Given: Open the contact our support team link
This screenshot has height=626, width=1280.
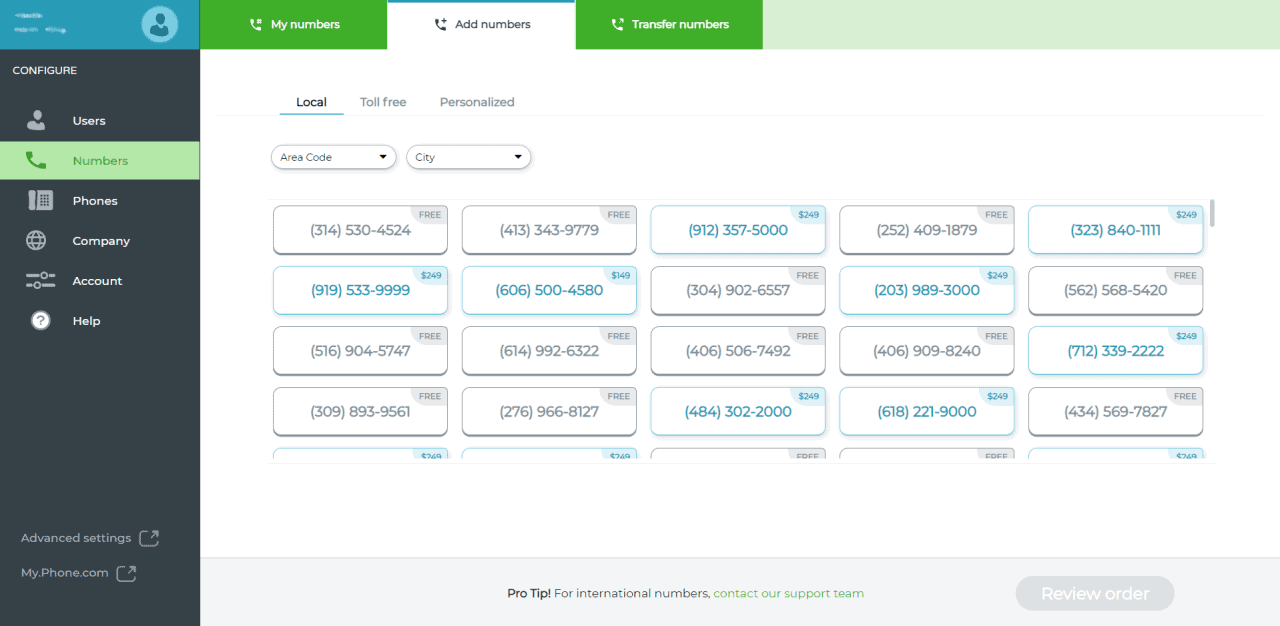Looking at the screenshot, I should 788,593.
